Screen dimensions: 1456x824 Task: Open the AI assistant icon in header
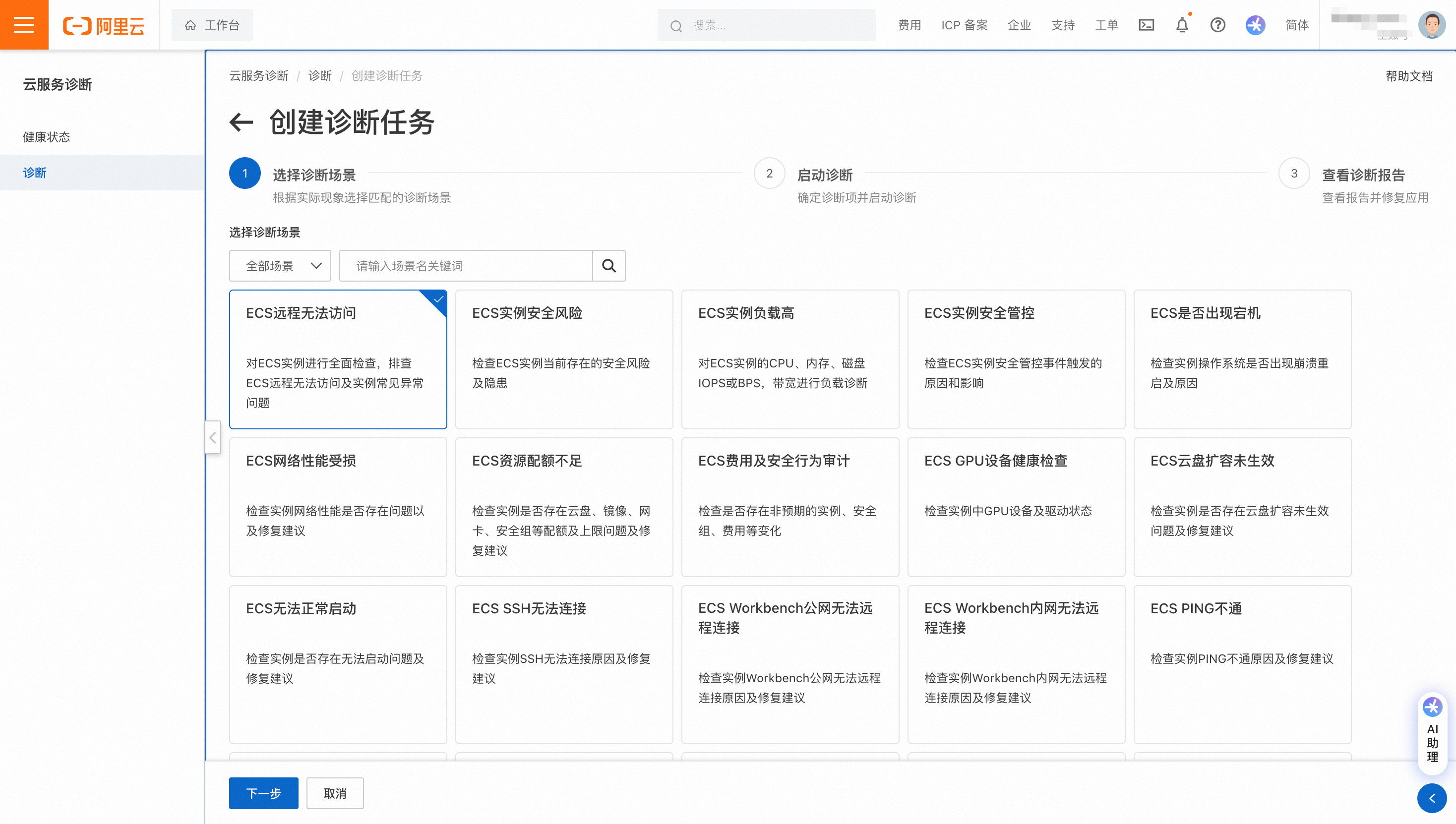click(1255, 25)
